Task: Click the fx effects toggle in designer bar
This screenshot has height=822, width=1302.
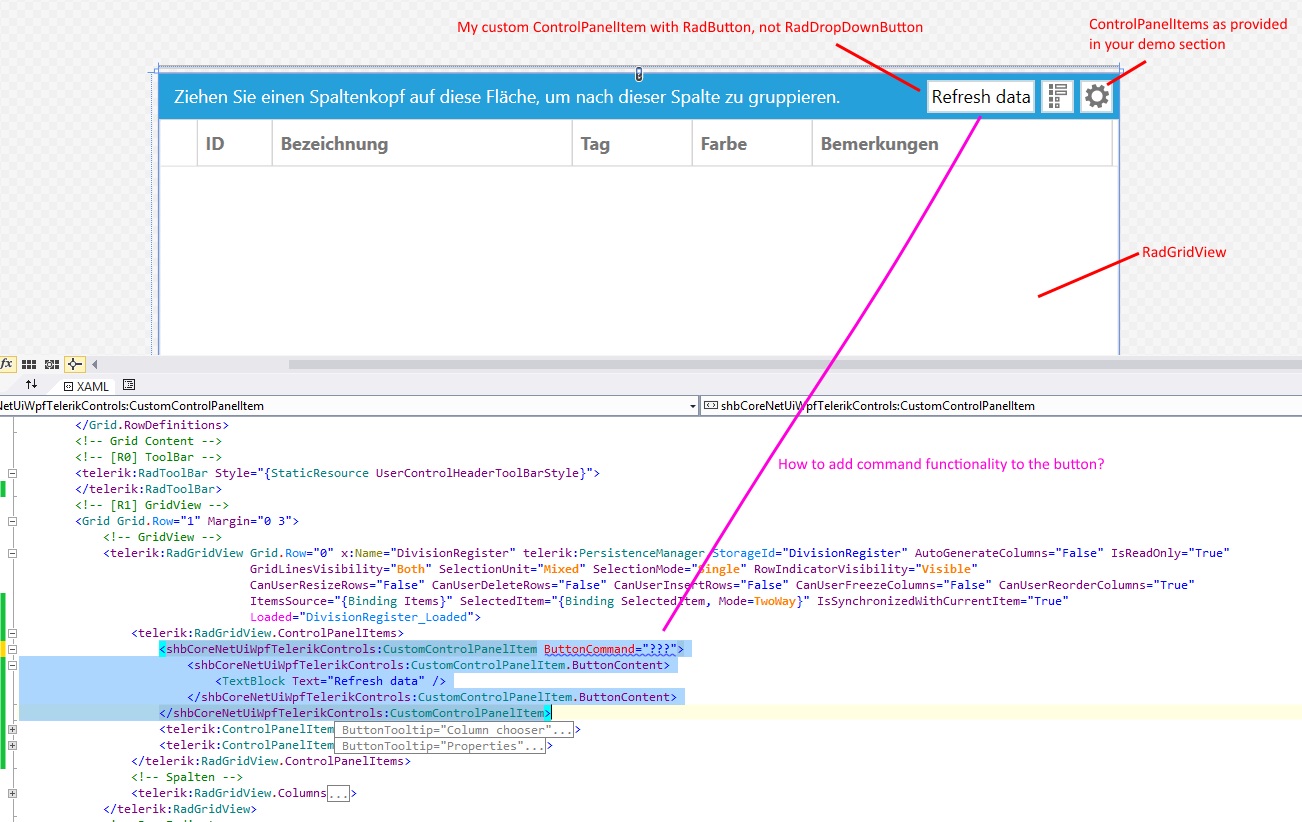Action: (8, 365)
